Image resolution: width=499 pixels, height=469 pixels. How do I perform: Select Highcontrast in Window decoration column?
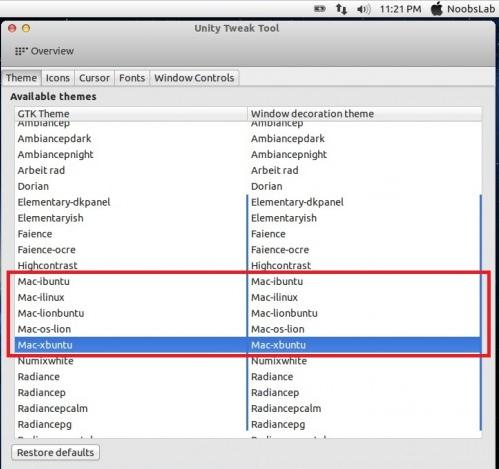click(x=364, y=266)
